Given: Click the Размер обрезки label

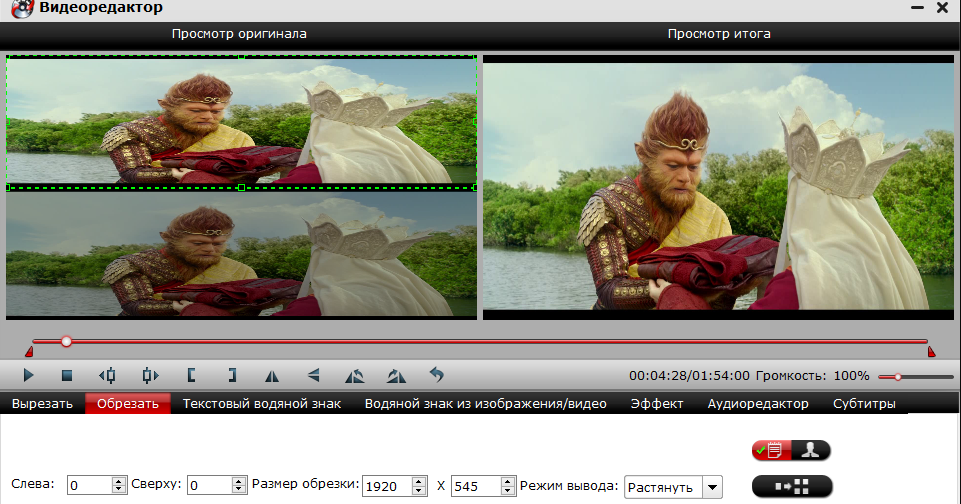Looking at the screenshot, I should [x=305, y=484].
